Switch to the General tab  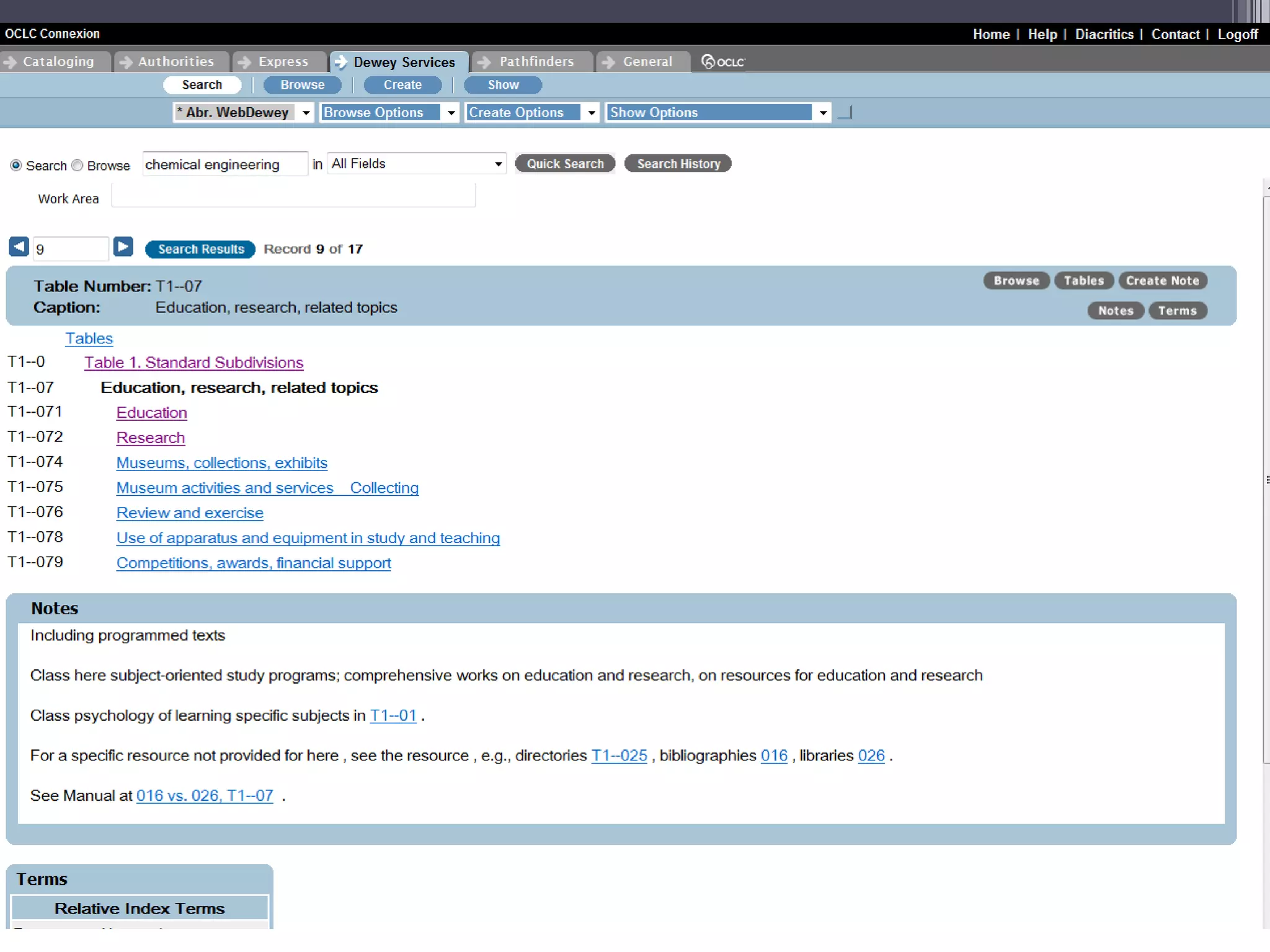pyautogui.click(x=647, y=61)
